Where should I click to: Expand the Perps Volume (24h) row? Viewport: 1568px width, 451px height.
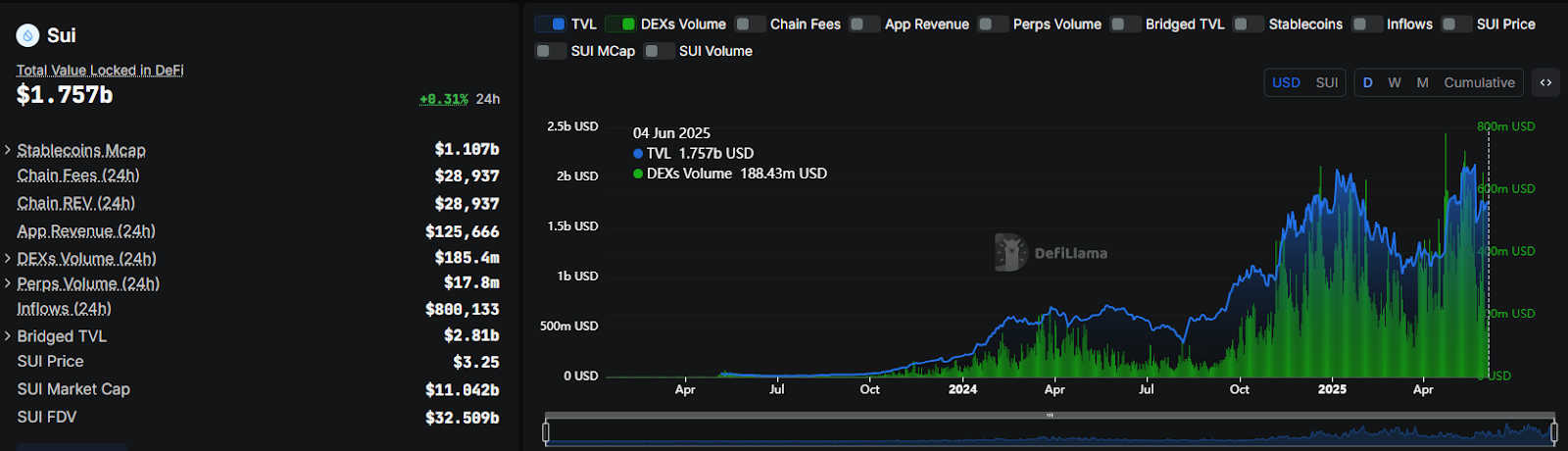pyautogui.click(x=8, y=283)
